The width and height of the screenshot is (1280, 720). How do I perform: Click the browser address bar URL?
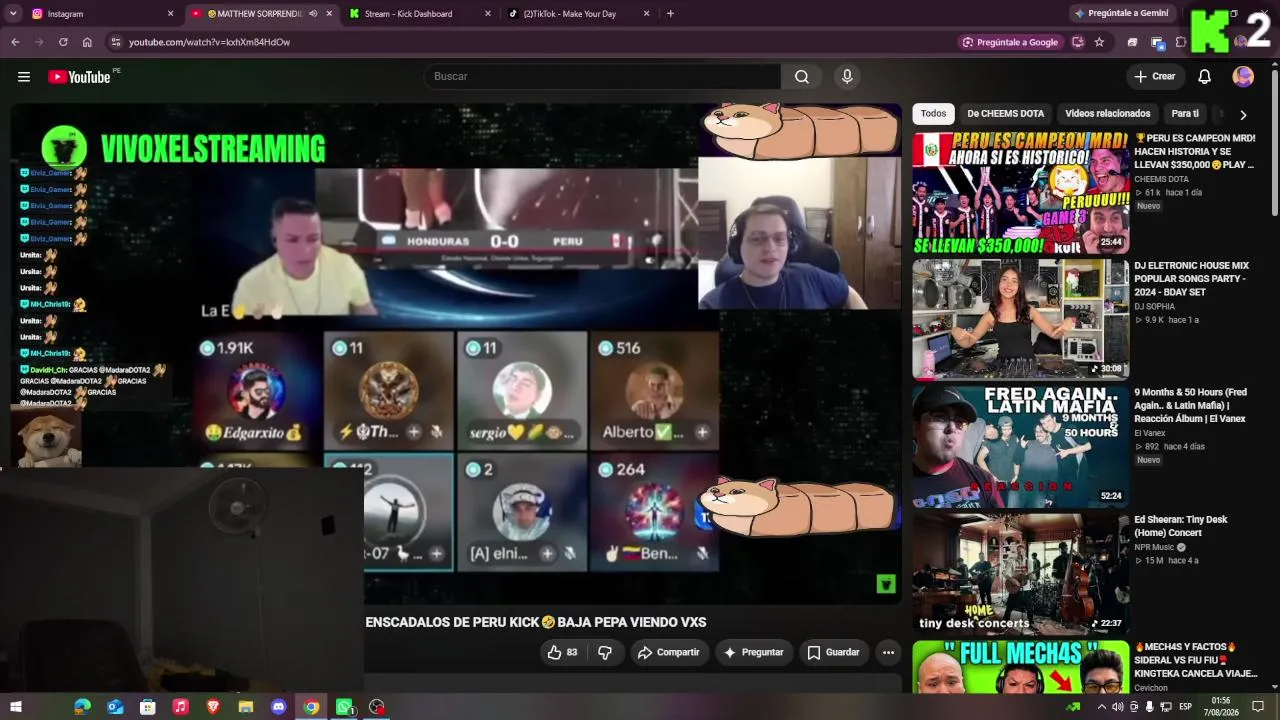coord(209,42)
